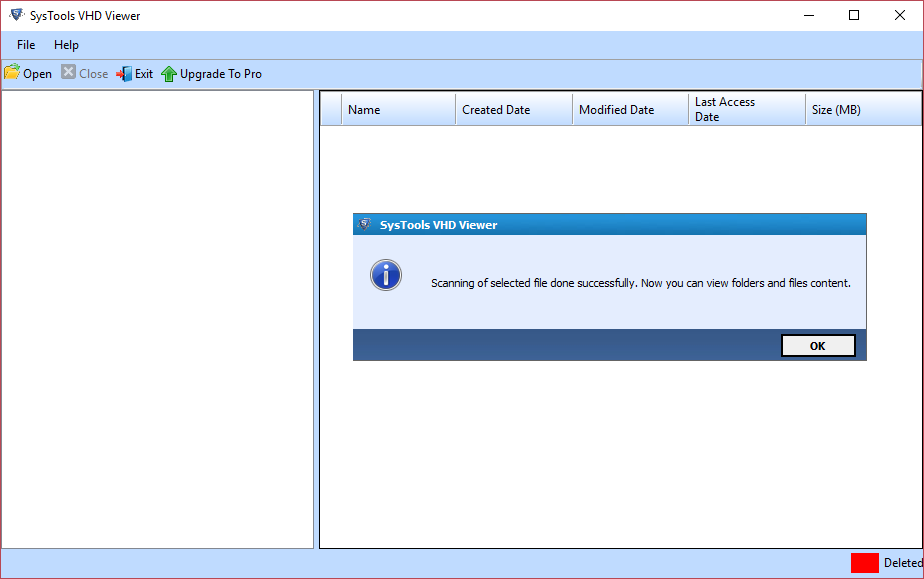Click the grayed Close icon in toolbar
Screen dimensions: 924x579
[x=68, y=73]
